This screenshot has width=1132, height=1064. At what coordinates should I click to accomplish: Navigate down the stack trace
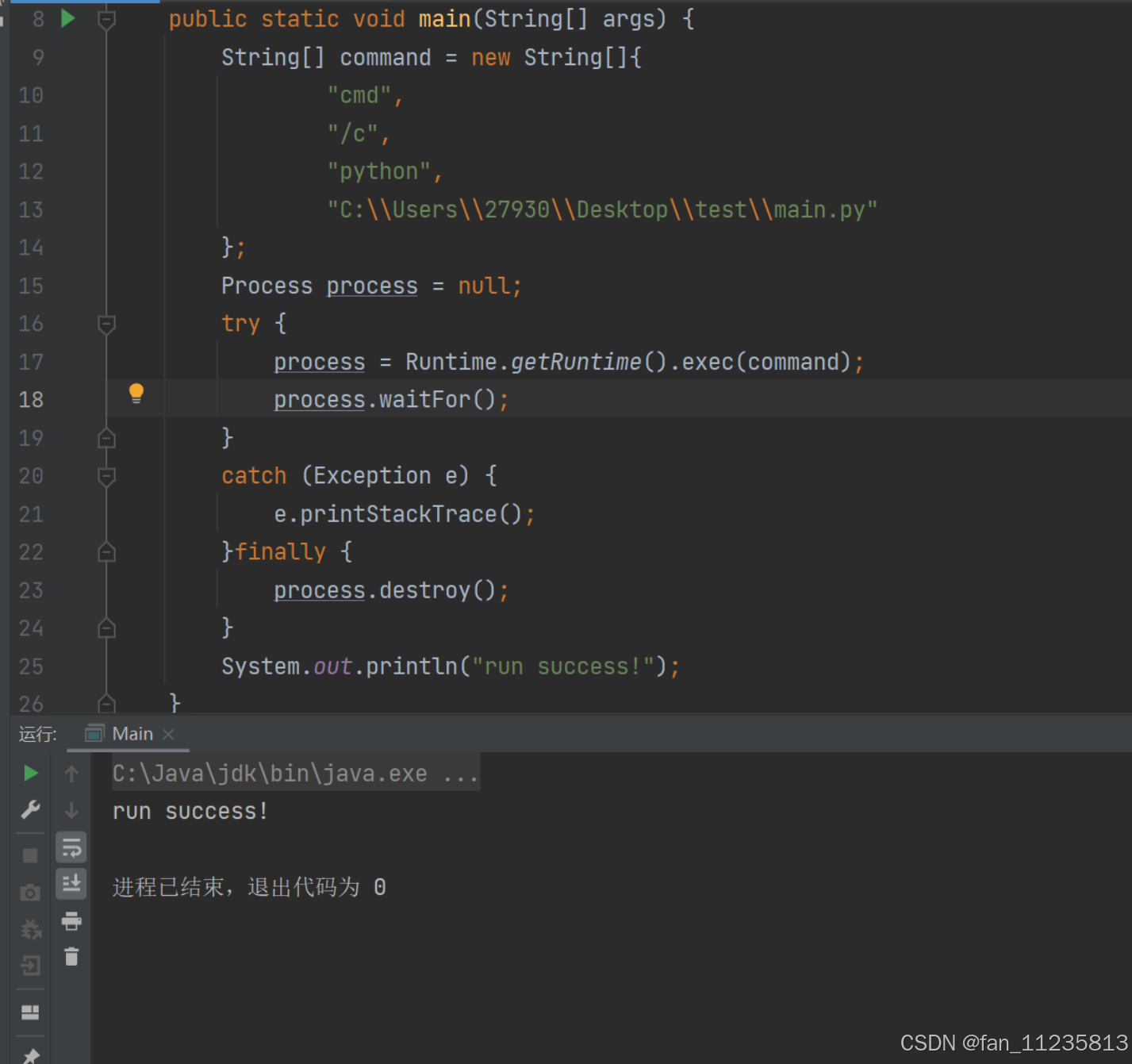71,810
